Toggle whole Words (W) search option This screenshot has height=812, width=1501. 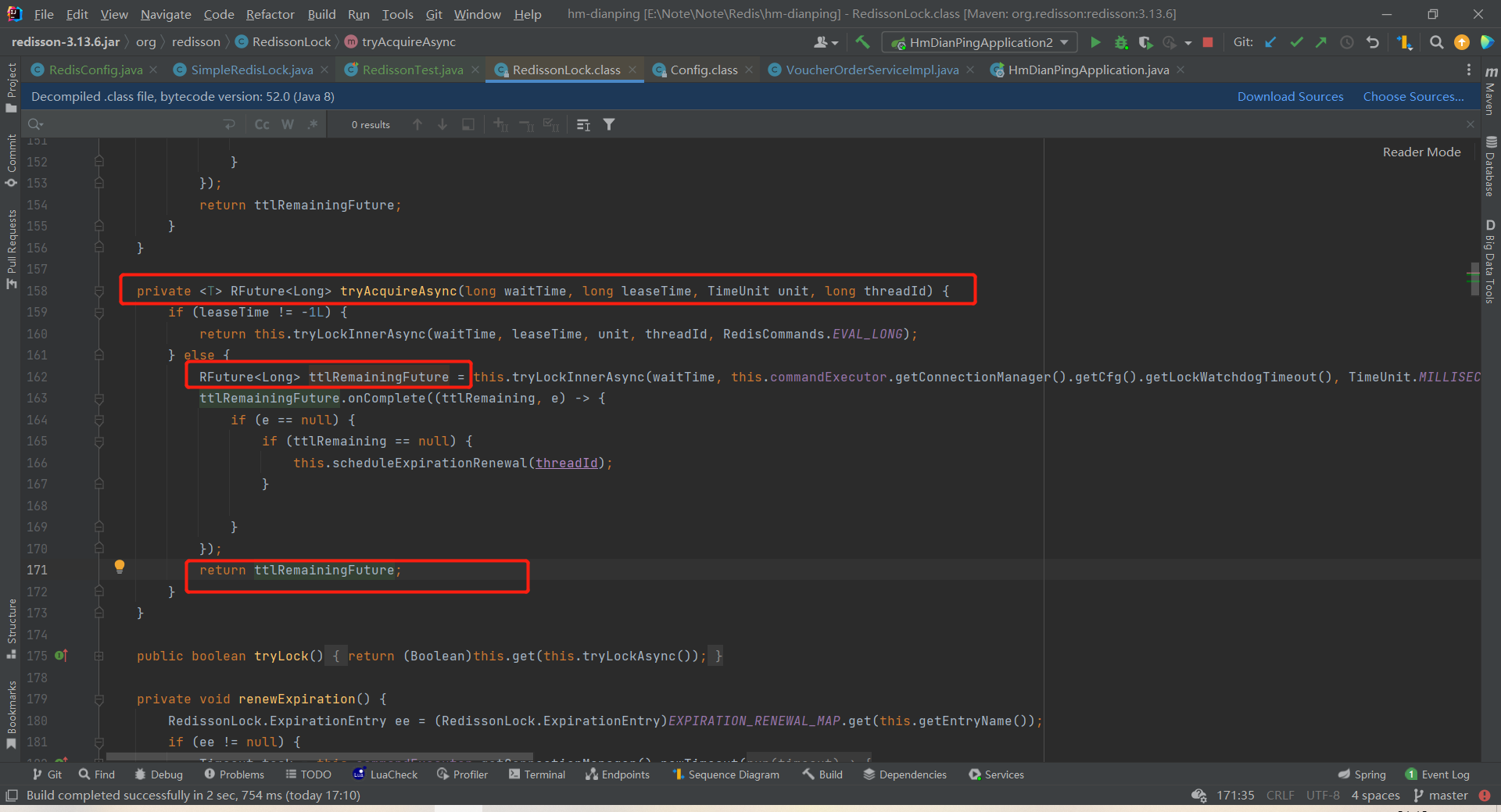click(x=288, y=124)
